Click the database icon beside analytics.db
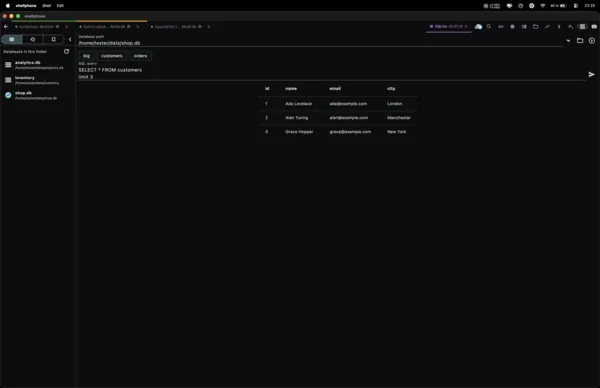The height and width of the screenshot is (388, 600). click(x=8, y=65)
